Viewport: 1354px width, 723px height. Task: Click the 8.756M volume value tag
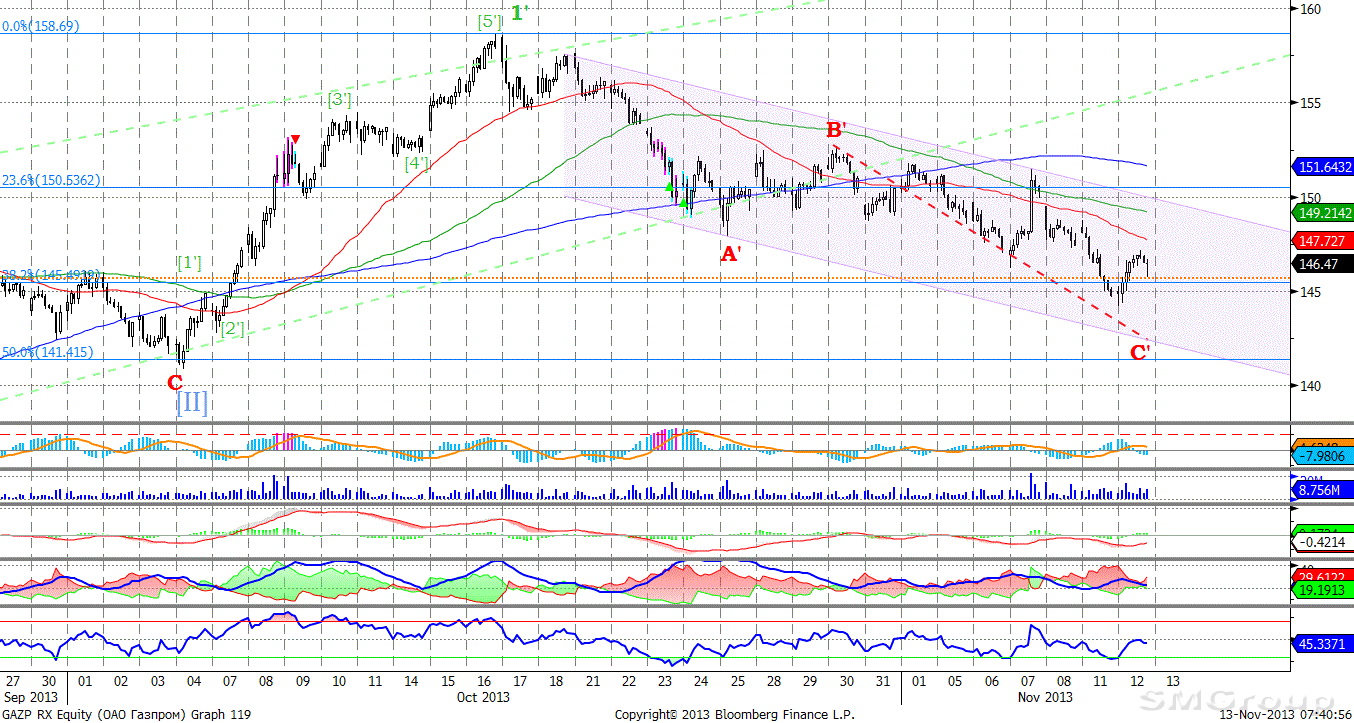coord(1318,491)
